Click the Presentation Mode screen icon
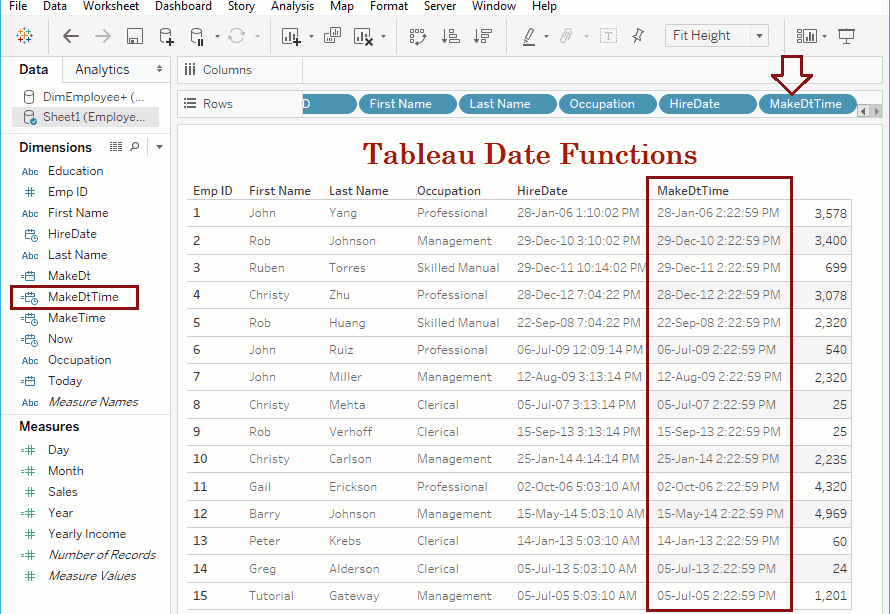 tap(846, 36)
